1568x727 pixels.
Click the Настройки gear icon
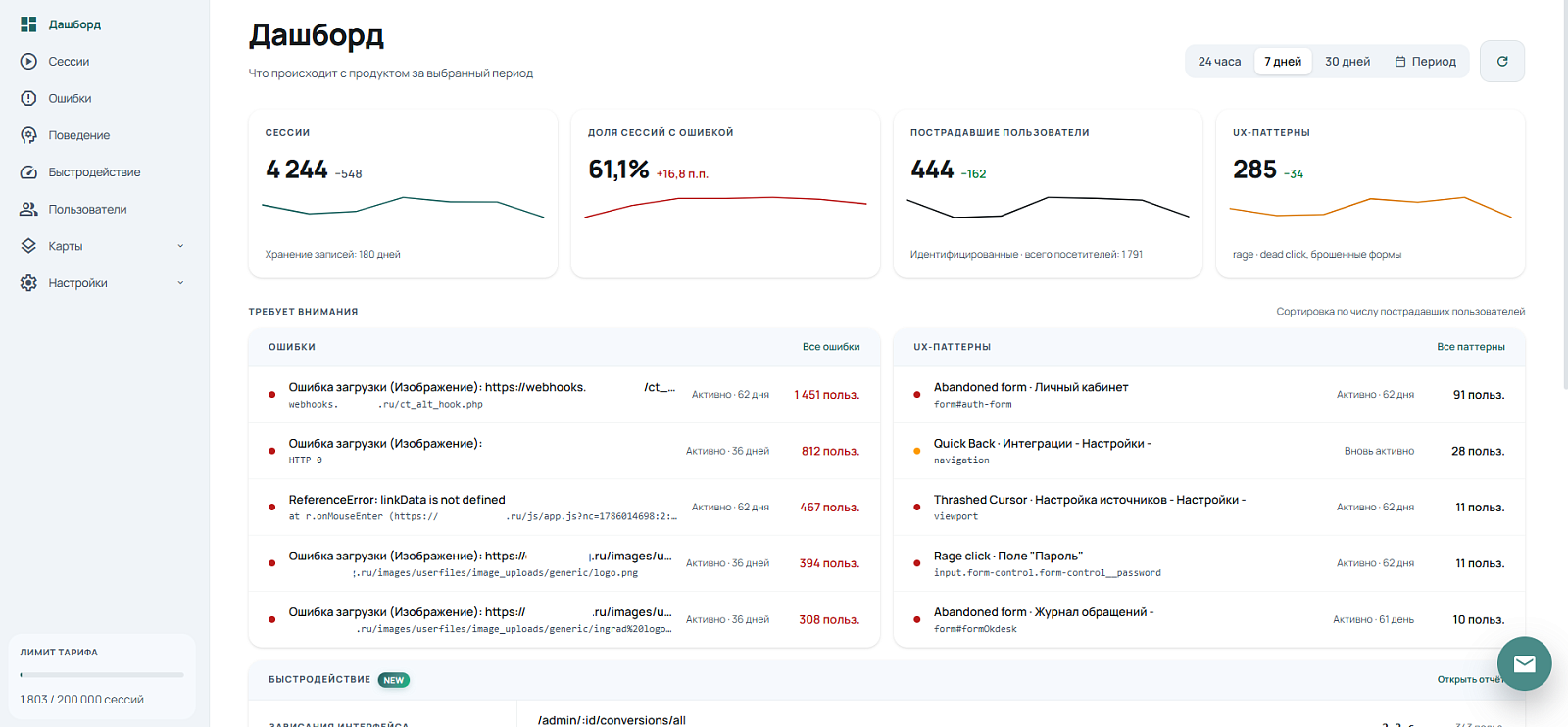[x=28, y=283]
